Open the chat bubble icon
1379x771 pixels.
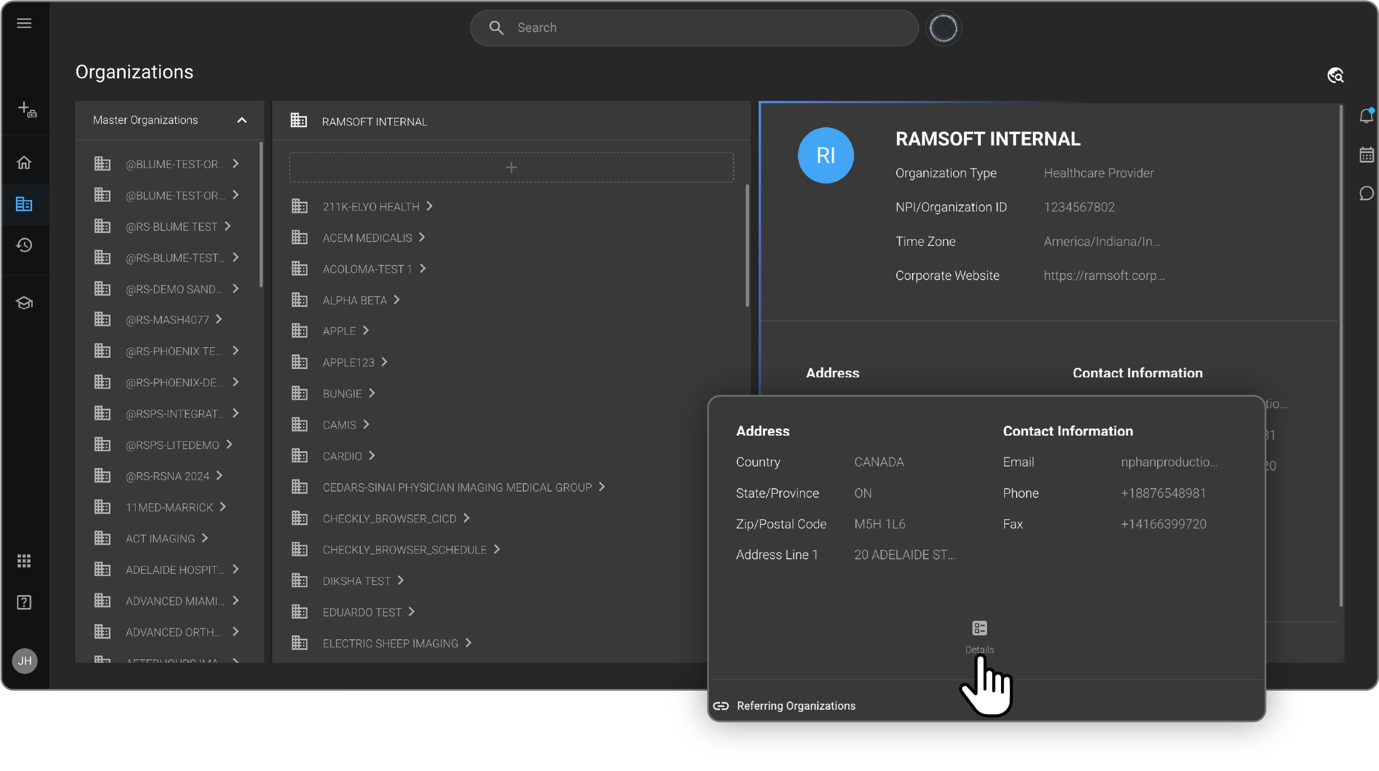point(1366,193)
